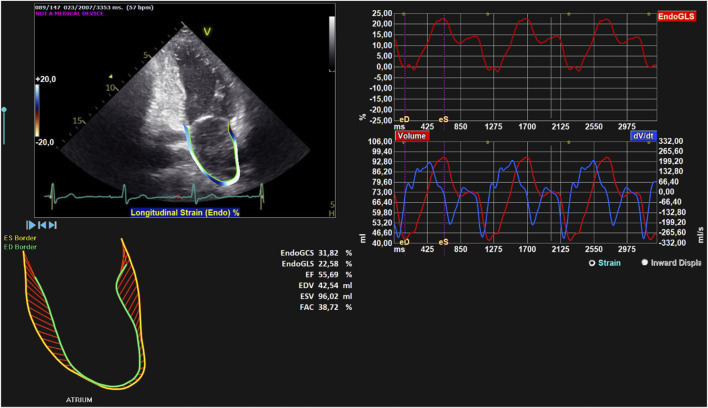Click the frame info text showing 57 bpm

click(x=94, y=7)
